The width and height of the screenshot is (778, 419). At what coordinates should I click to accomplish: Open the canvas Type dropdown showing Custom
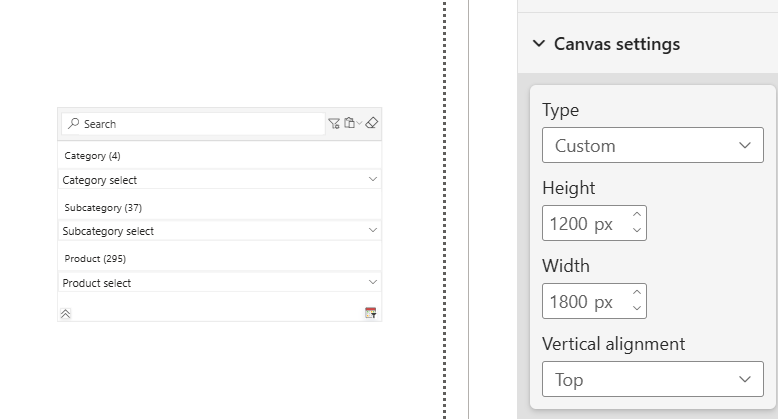point(652,145)
